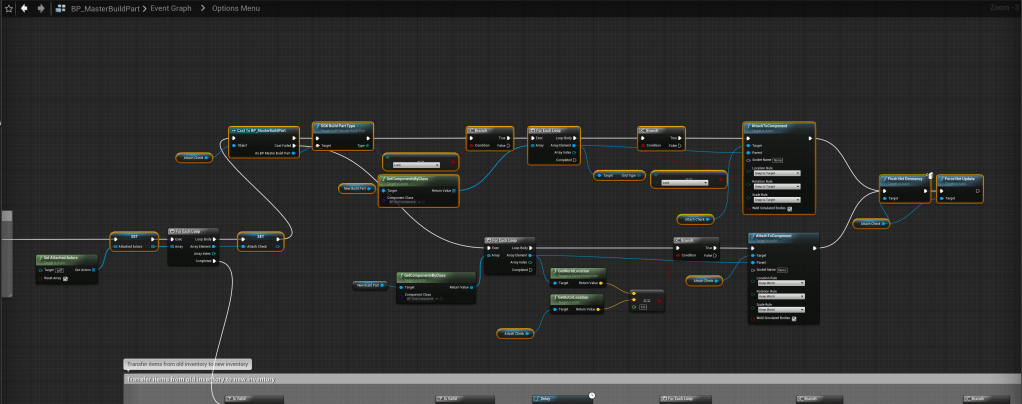The width and height of the screenshot is (1022, 404).
Task: Toggle Reset Array checkbox on Get Attached Actors
Action: click(x=66, y=278)
